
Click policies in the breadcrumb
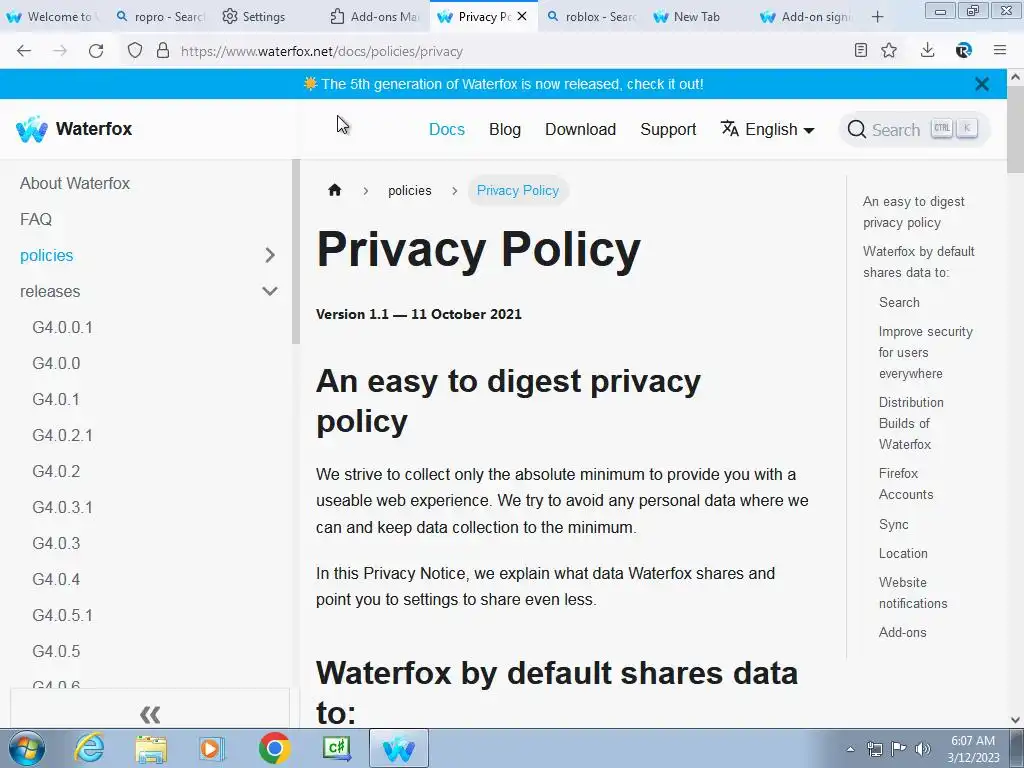(409, 191)
